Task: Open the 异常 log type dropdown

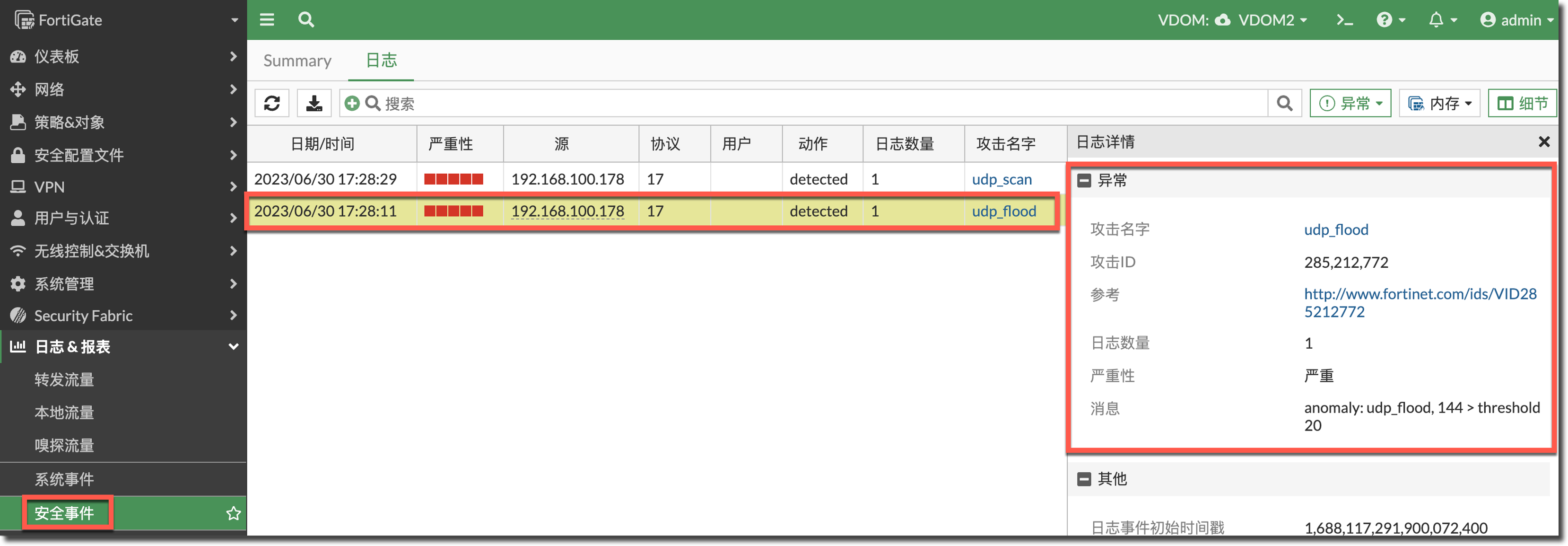Action: (x=1350, y=103)
